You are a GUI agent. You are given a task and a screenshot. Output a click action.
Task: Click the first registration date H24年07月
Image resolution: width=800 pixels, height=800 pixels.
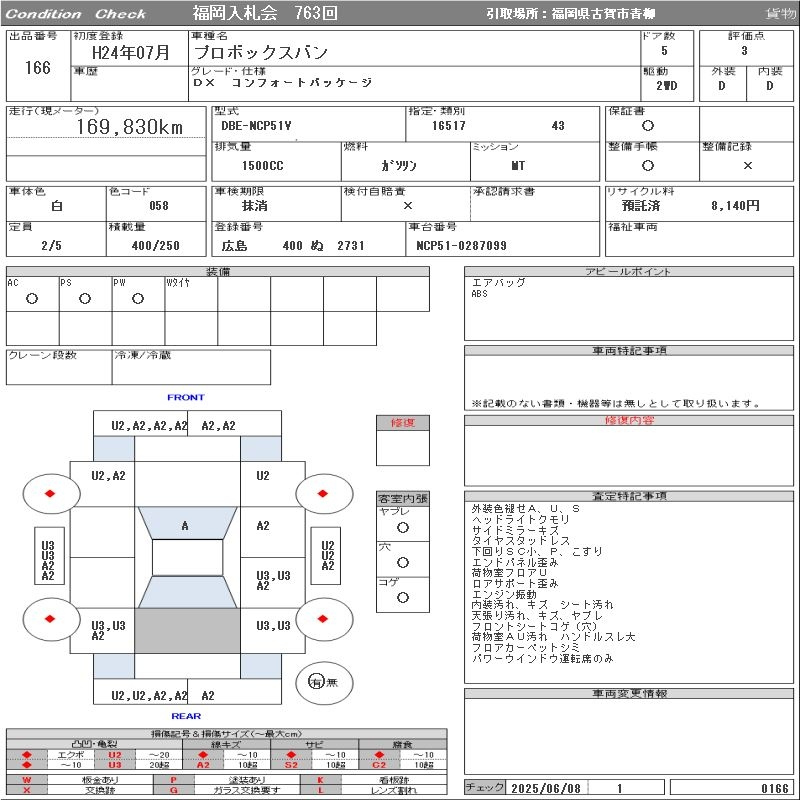131,52
